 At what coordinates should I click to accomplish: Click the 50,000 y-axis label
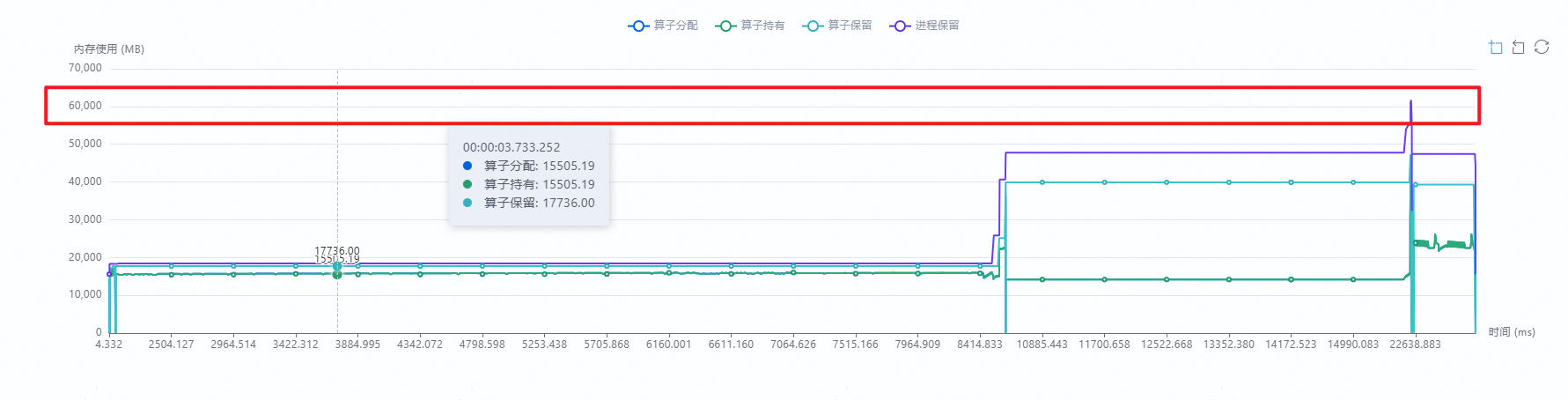click(x=85, y=144)
